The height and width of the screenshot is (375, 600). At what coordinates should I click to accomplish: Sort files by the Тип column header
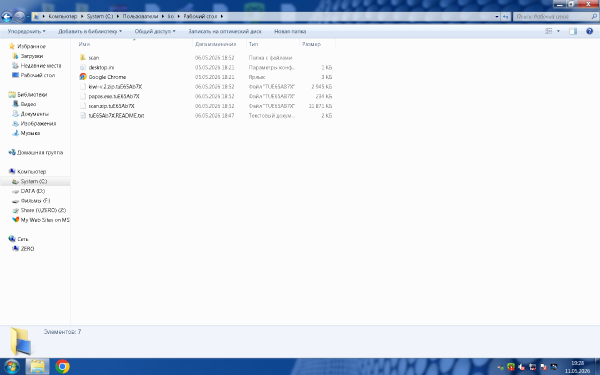pyautogui.click(x=253, y=44)
